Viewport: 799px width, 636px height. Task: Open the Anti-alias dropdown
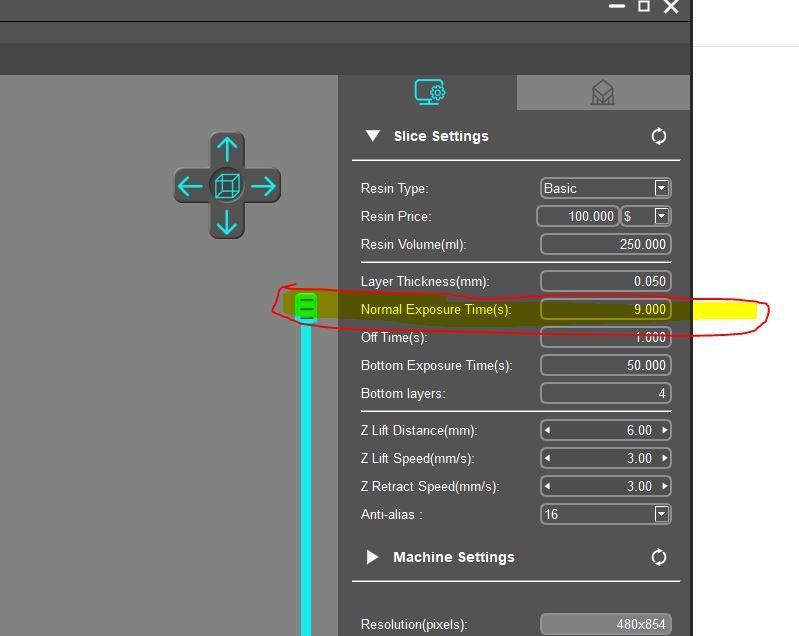661,514
